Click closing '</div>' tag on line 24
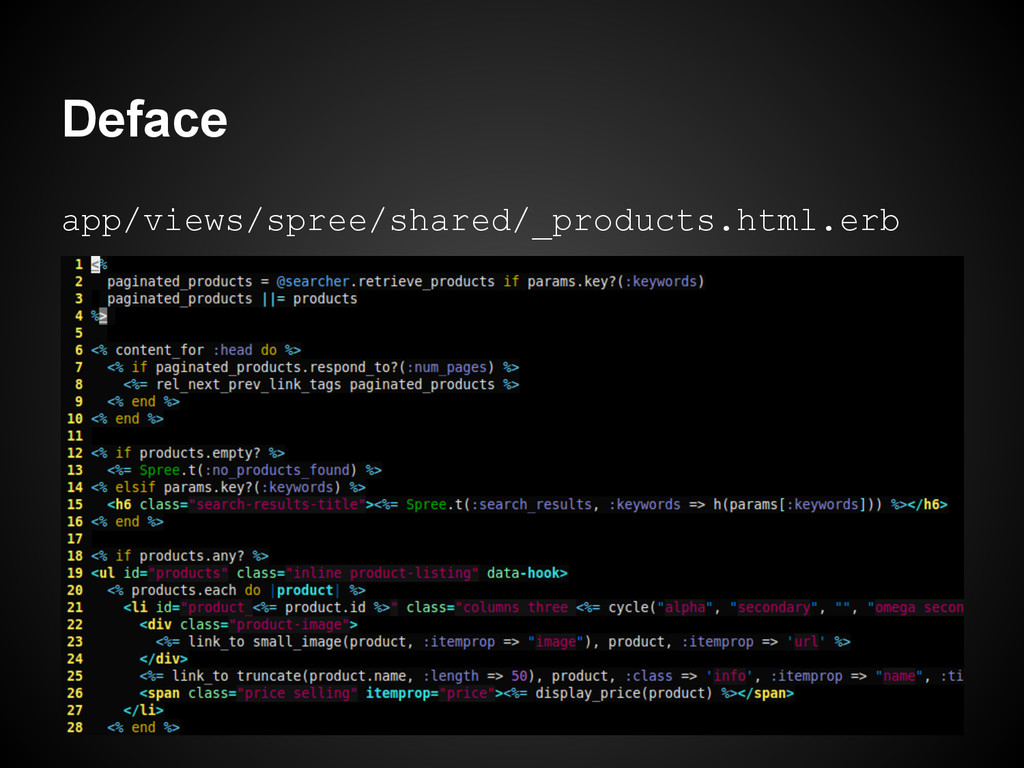 click(x=163, y=658)
